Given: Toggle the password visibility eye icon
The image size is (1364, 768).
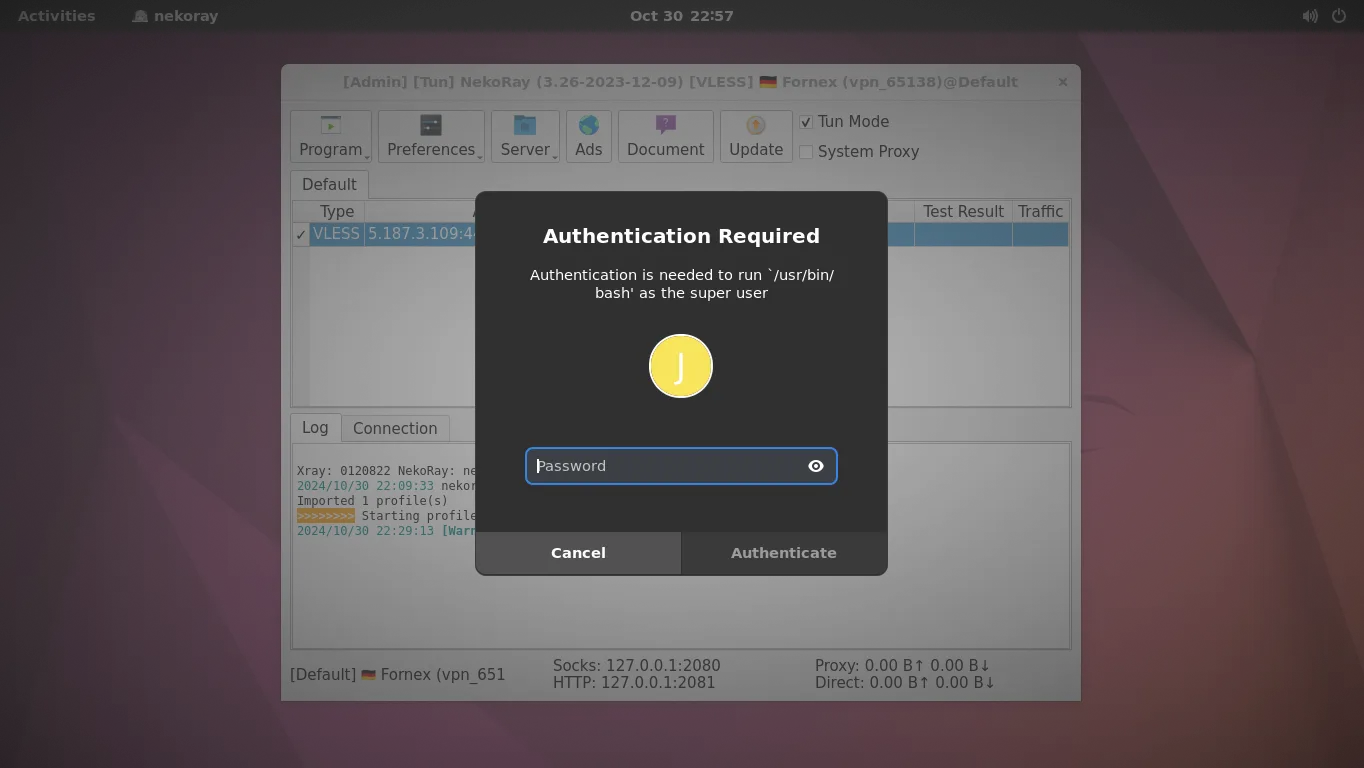Looking at the screenshot, I should (x=816, y=466).
